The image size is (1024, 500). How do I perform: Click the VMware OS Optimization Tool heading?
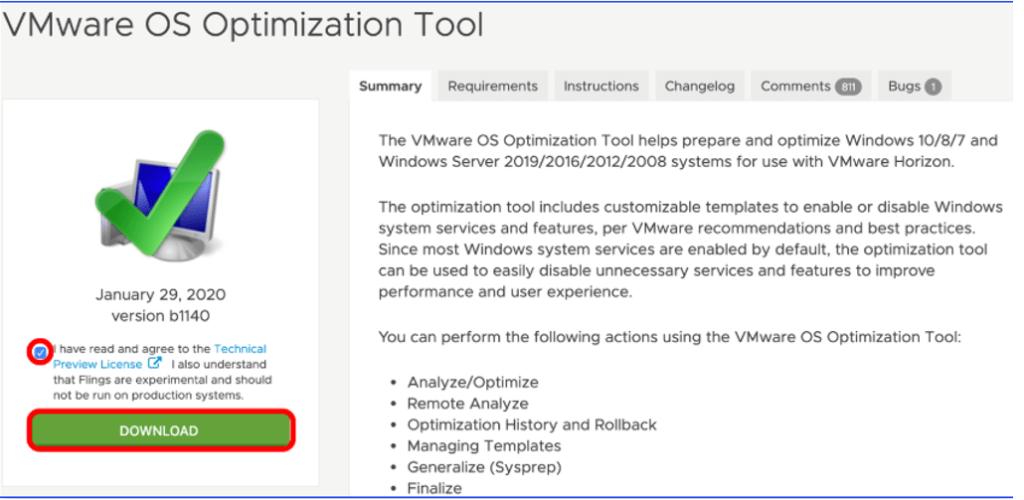(x=243, y=24)
